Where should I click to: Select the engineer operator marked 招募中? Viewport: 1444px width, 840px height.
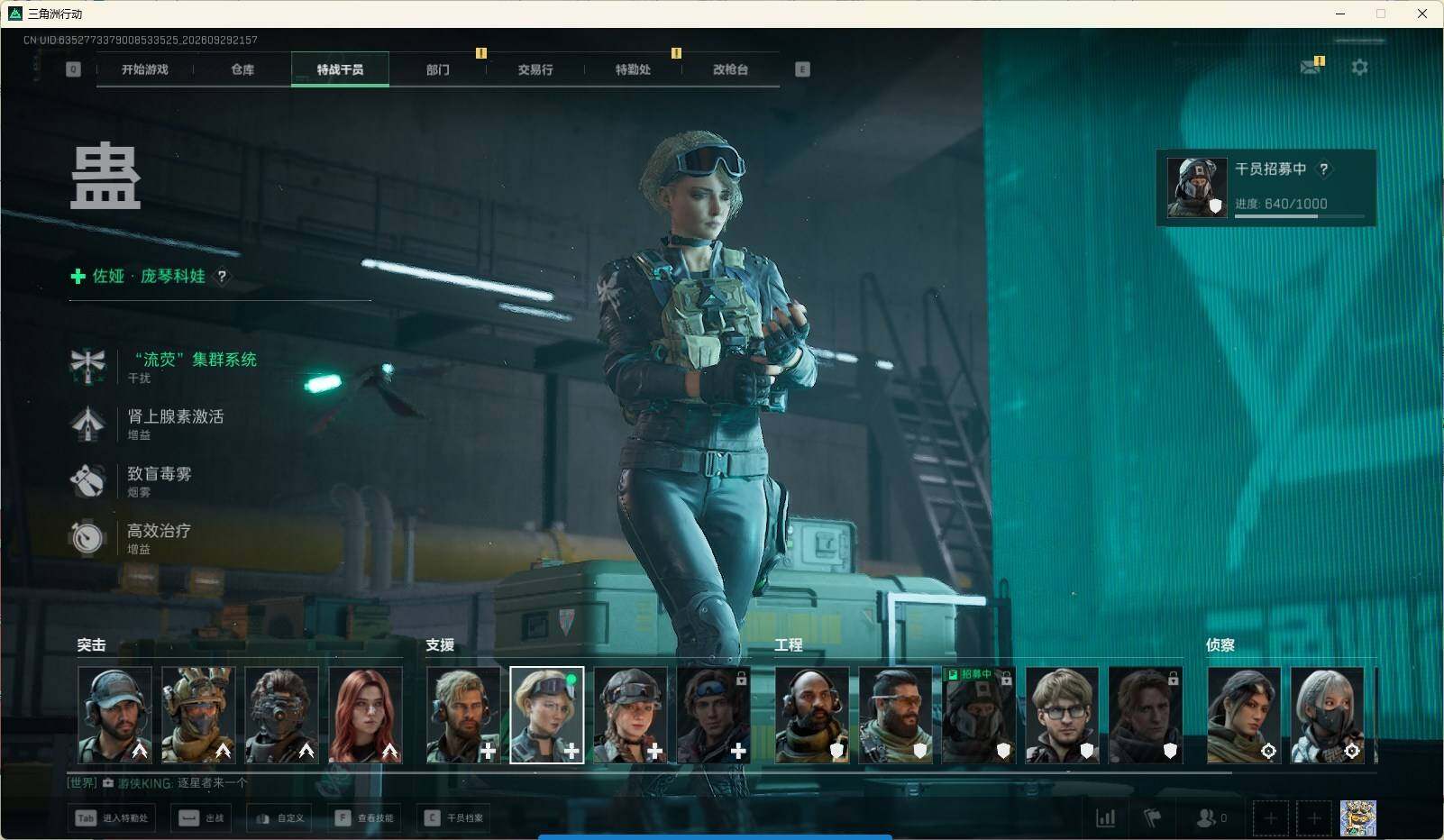pyautogui.click(x=979, y=716)
